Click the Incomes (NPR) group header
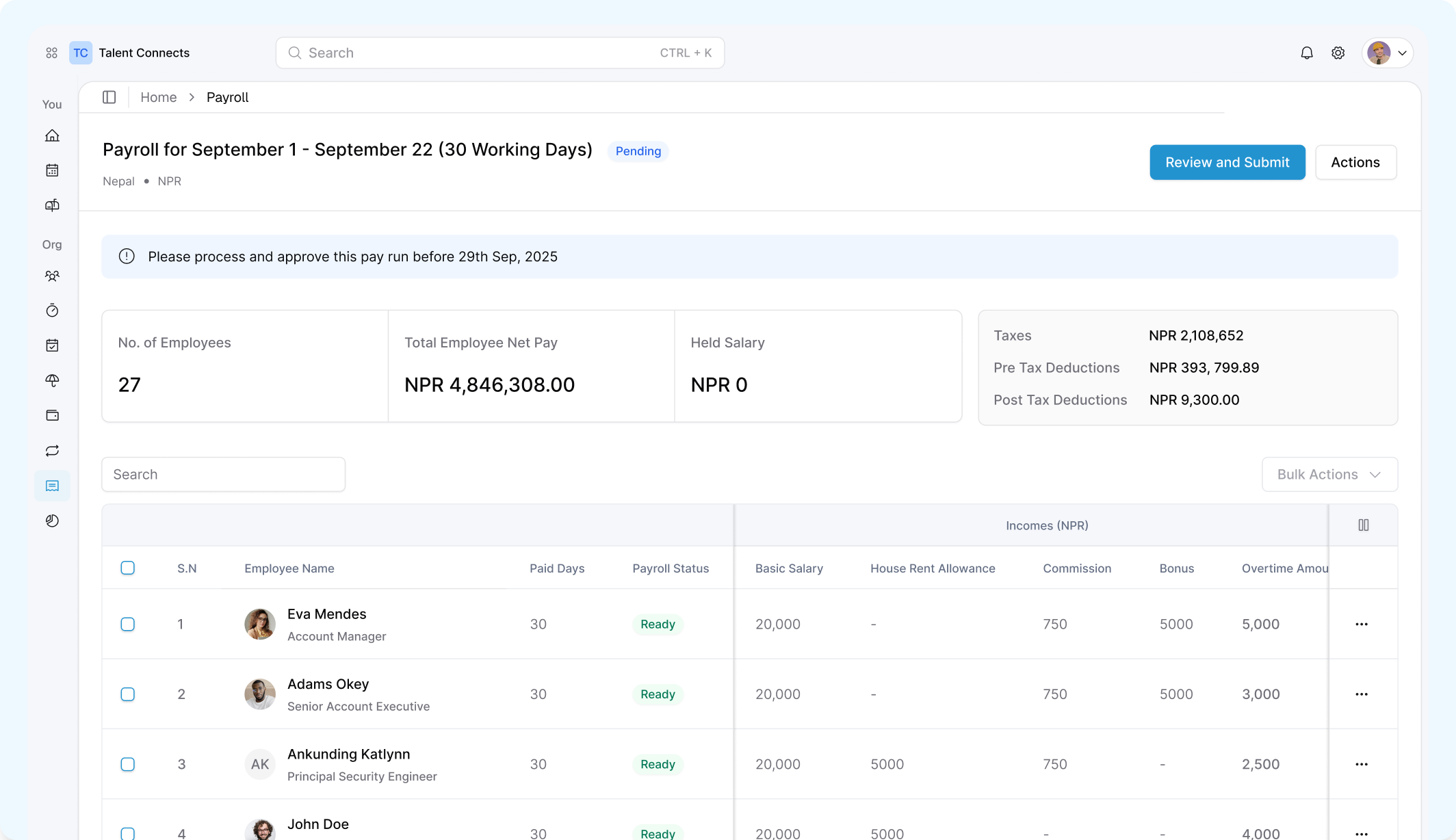 (1047, 525)
